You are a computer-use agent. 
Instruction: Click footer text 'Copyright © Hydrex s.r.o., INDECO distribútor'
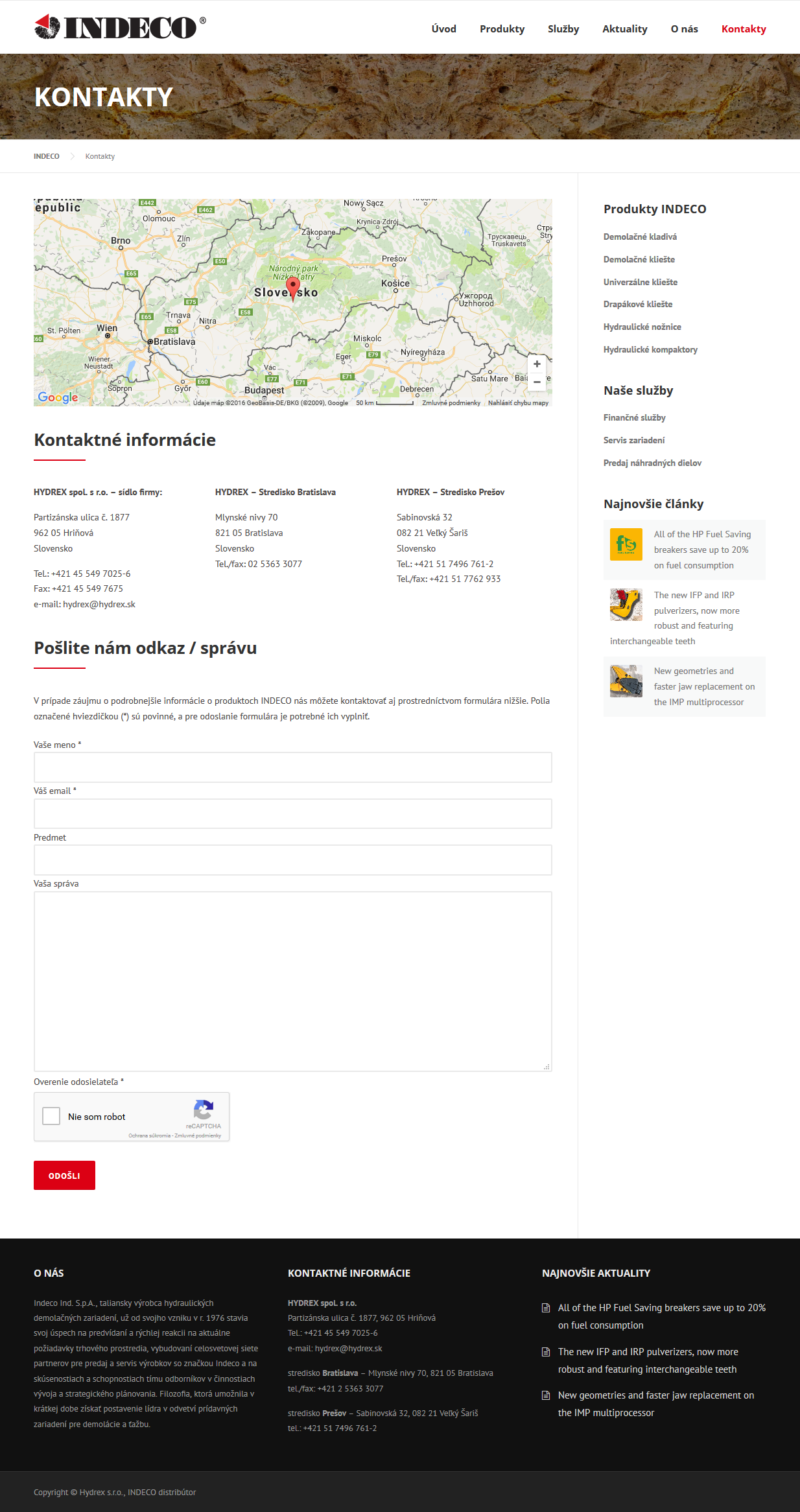tap(115, 1492)
